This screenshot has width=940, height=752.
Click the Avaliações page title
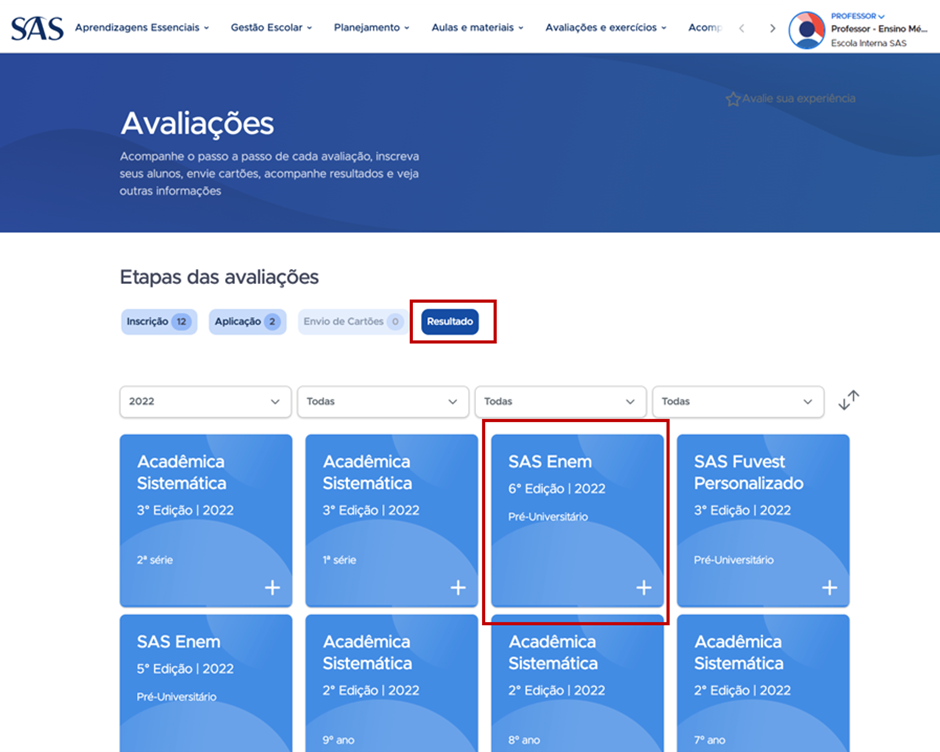[x=197, y=124]
